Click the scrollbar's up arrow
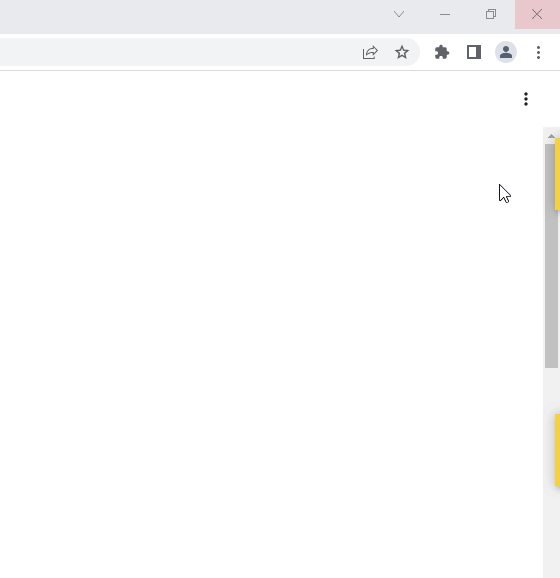Image resolution: width=560 pixels, height=578 pixels. [551, 136]
